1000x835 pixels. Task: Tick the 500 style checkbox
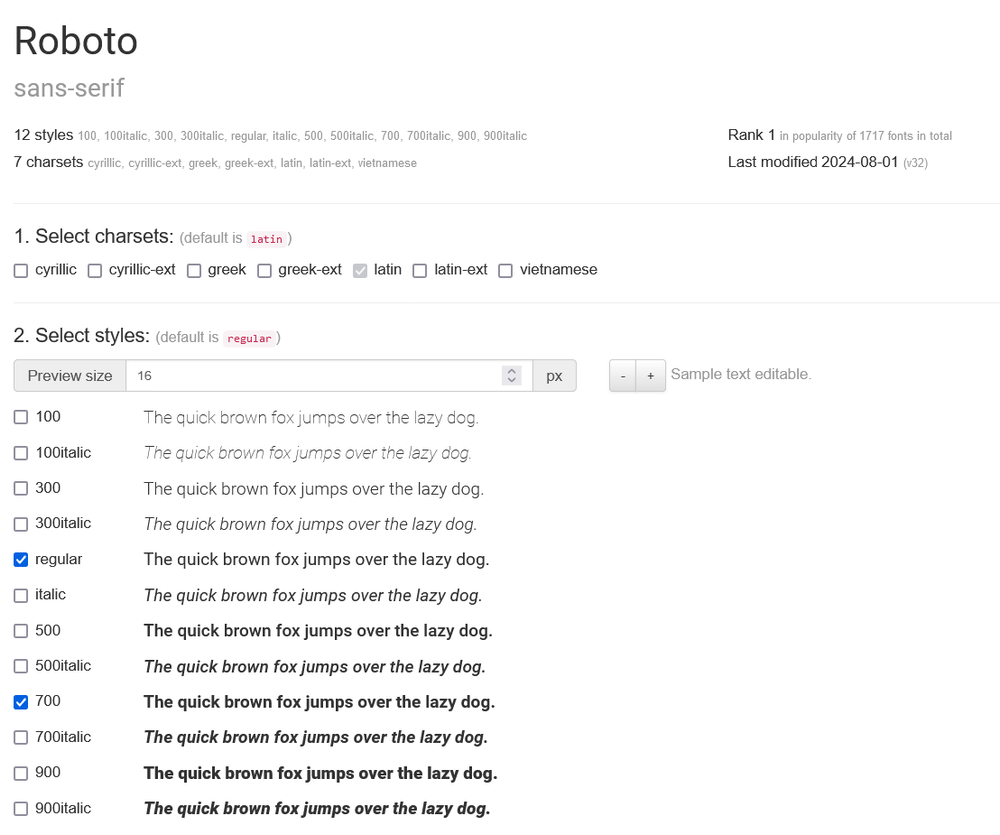tap(21, 631)
